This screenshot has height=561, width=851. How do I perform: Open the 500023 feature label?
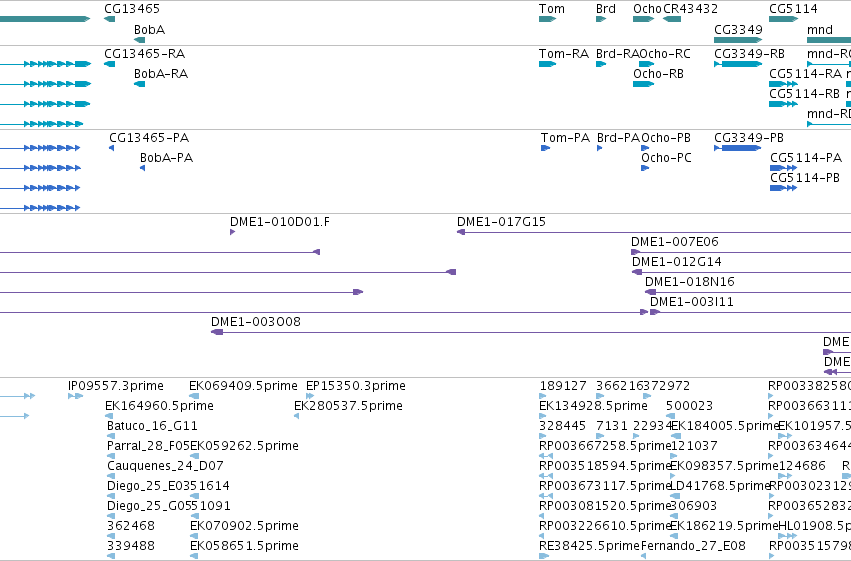tap(689, 406)
